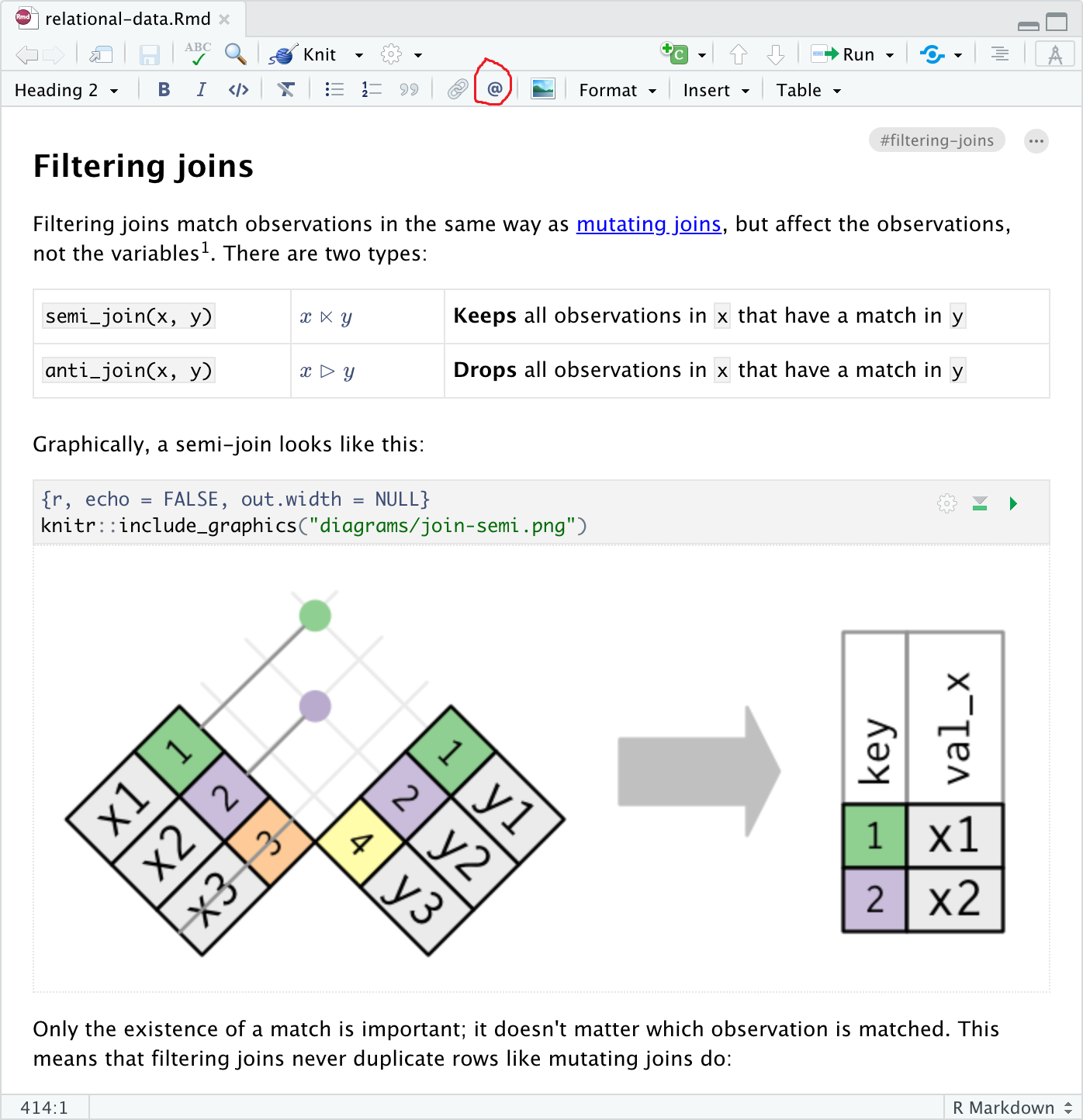1083x1120 pixels.
Task: Open the Table menu
Action: click(808, 90)
